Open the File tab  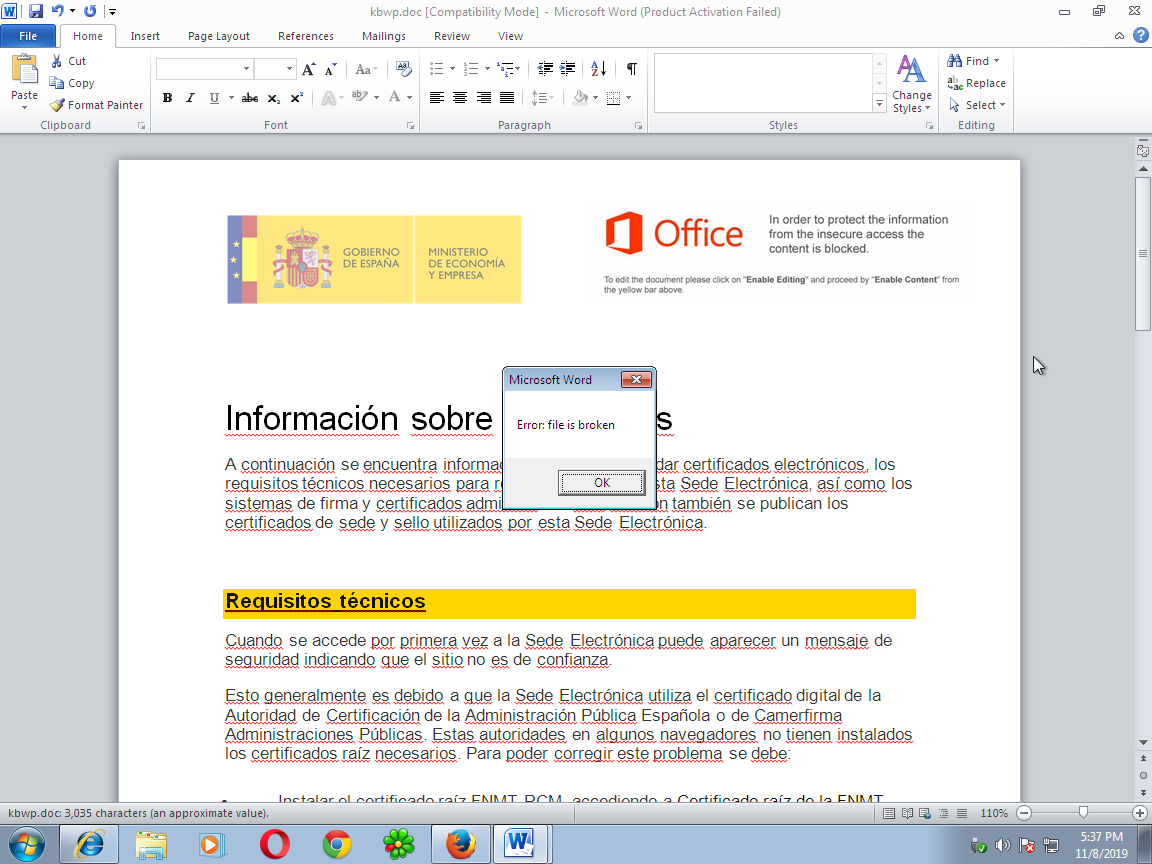point(28,36)
